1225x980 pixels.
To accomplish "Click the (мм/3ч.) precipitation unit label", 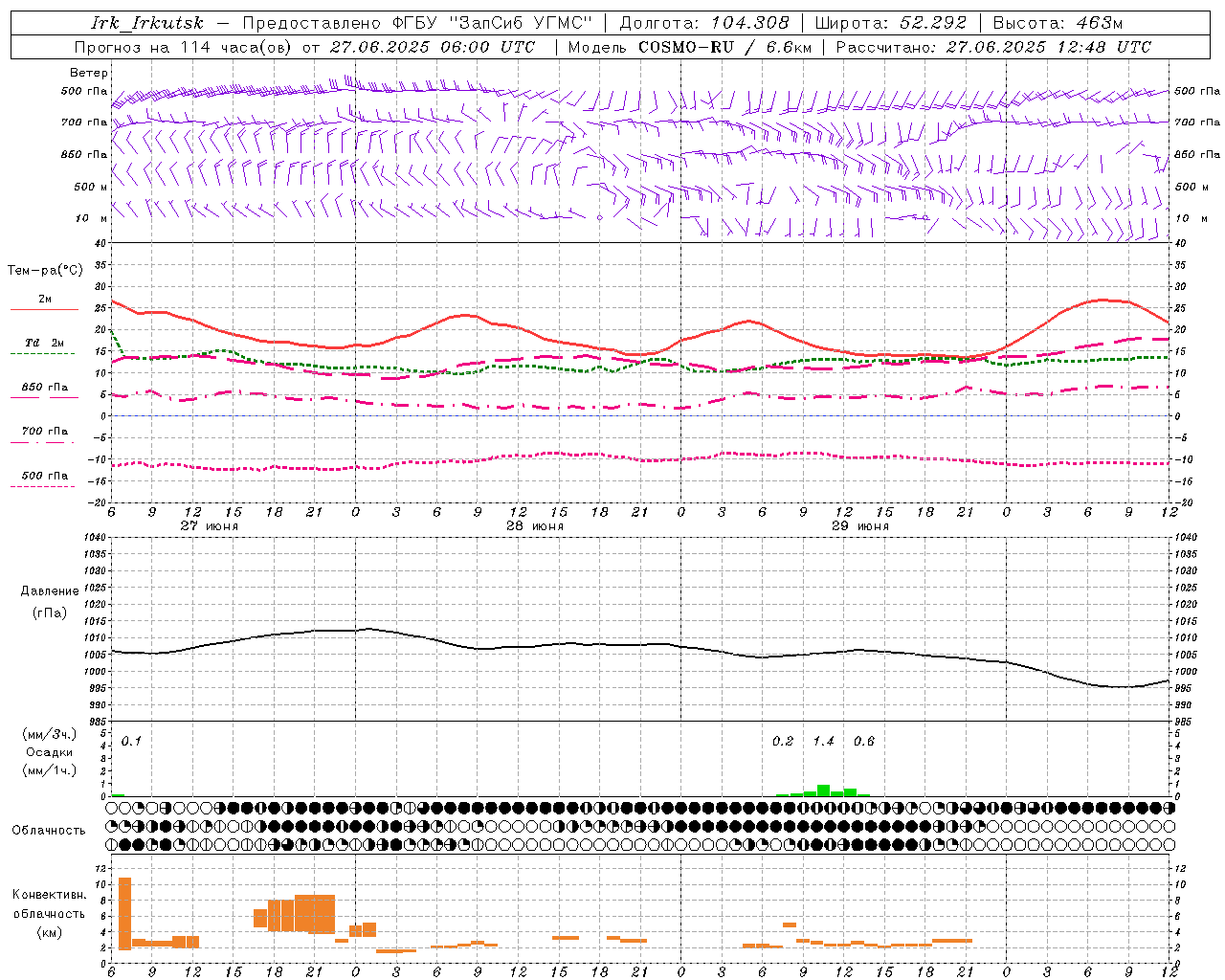I will [50, 734].
